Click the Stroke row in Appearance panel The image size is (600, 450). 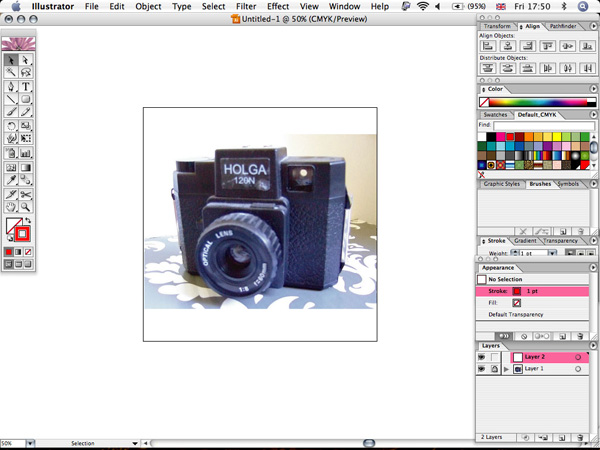point(532,291)
